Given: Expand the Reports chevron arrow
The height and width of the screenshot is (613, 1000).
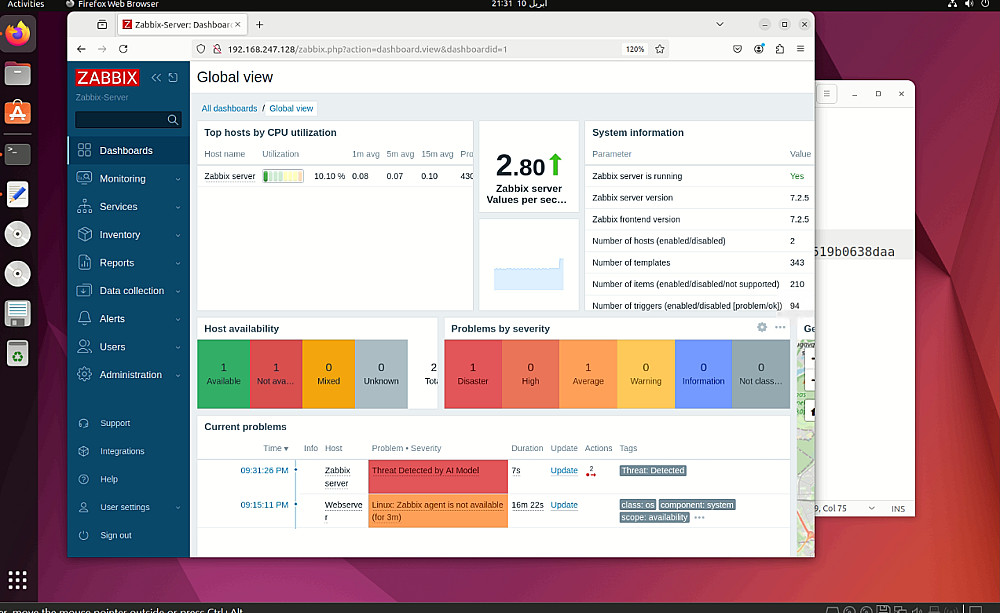Looking at the screenshot, I should click(x=178, y=263).
